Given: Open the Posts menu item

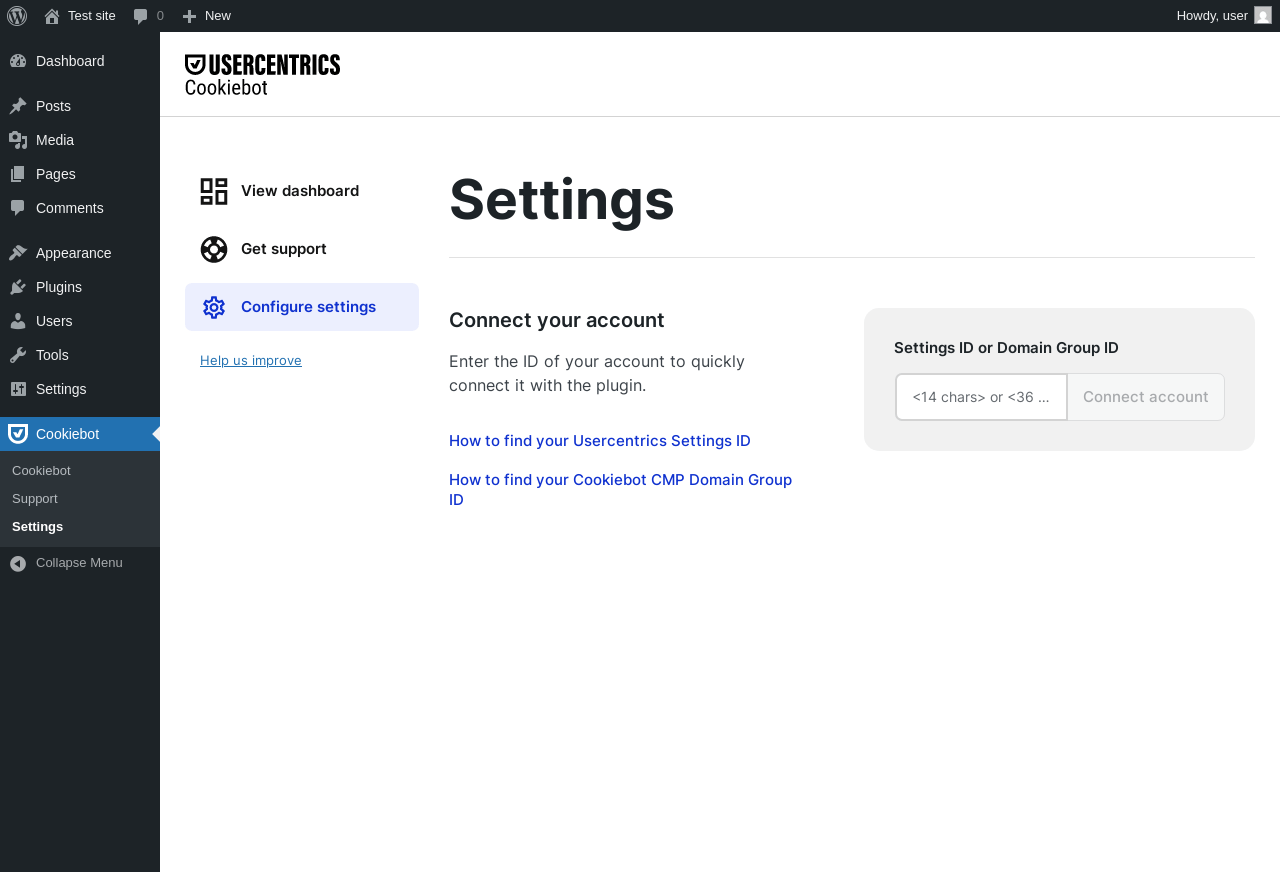Looking at the screenshot, I should point(53,106).
